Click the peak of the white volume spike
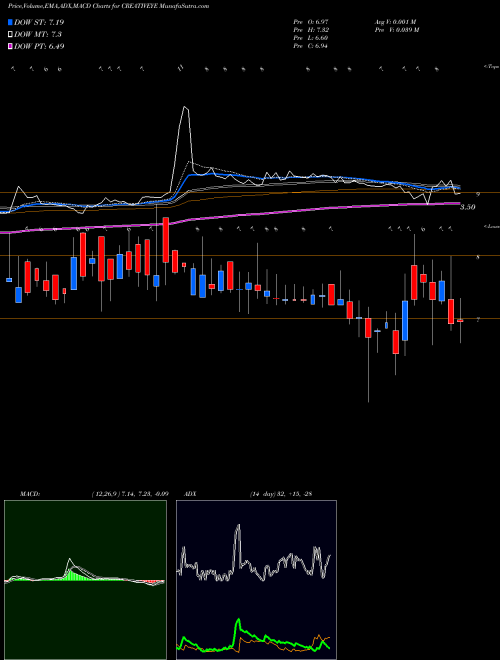This screenshot has width=500, height=660. point(185,108)
